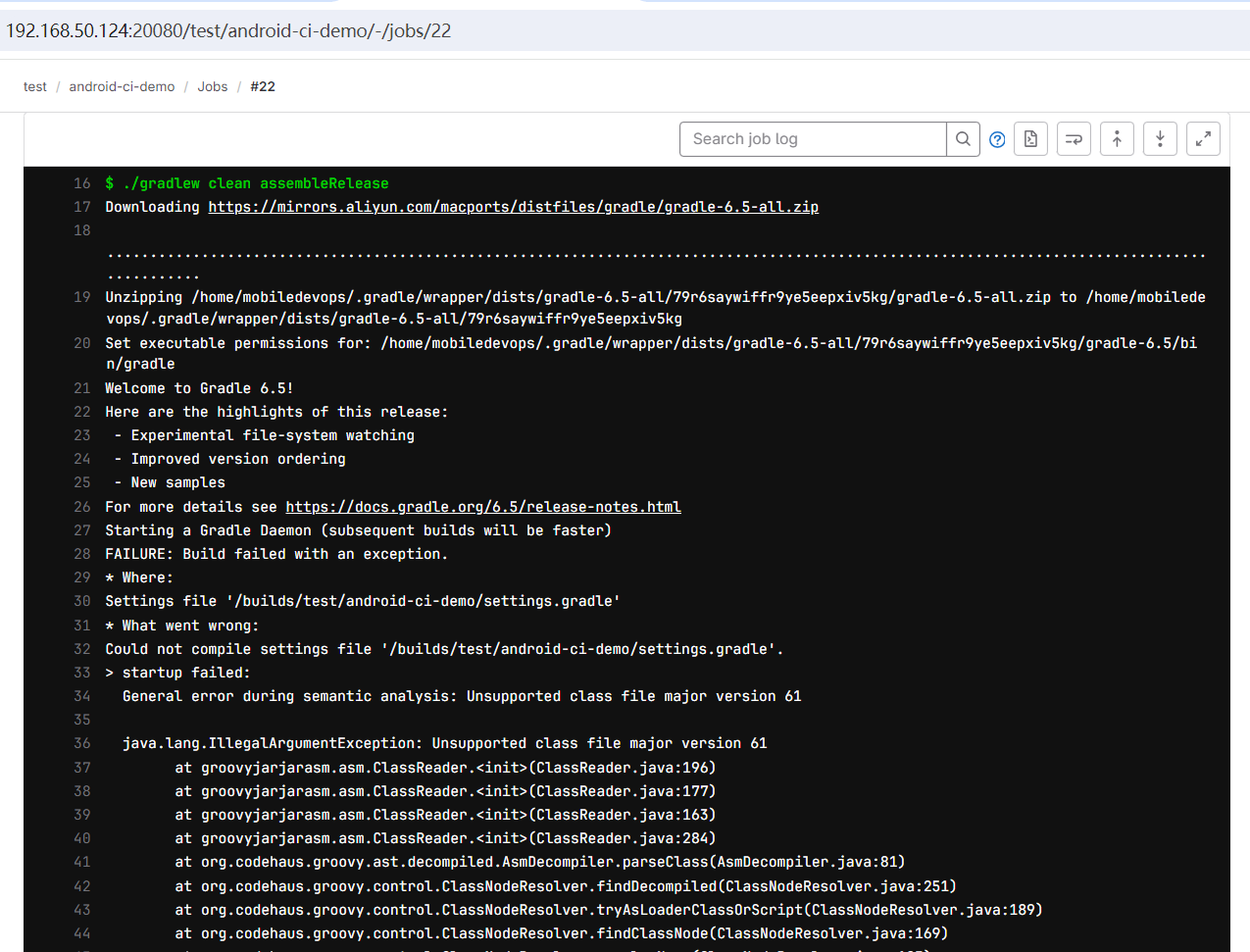Click the browser address bar URL

(x=227, y=30)
